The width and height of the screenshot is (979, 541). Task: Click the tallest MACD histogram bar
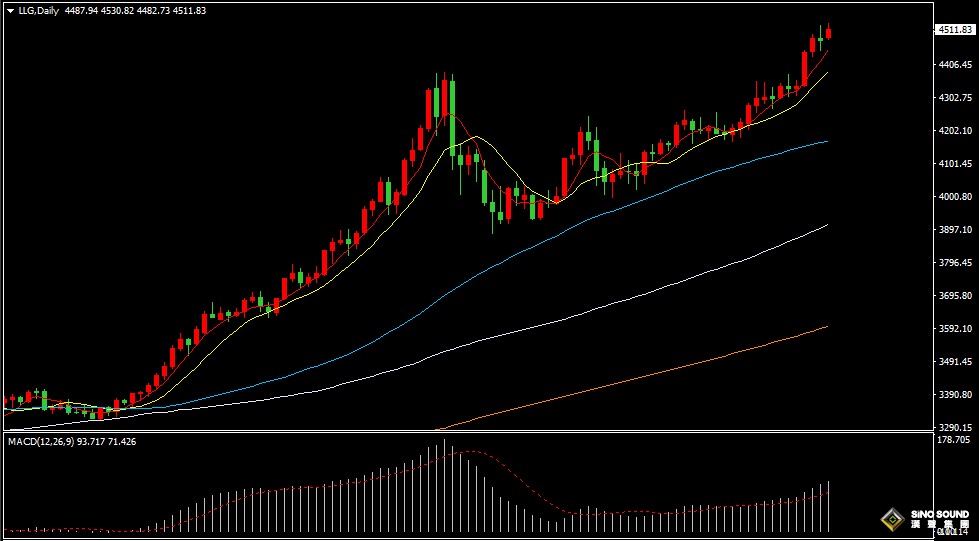[445, 490]
